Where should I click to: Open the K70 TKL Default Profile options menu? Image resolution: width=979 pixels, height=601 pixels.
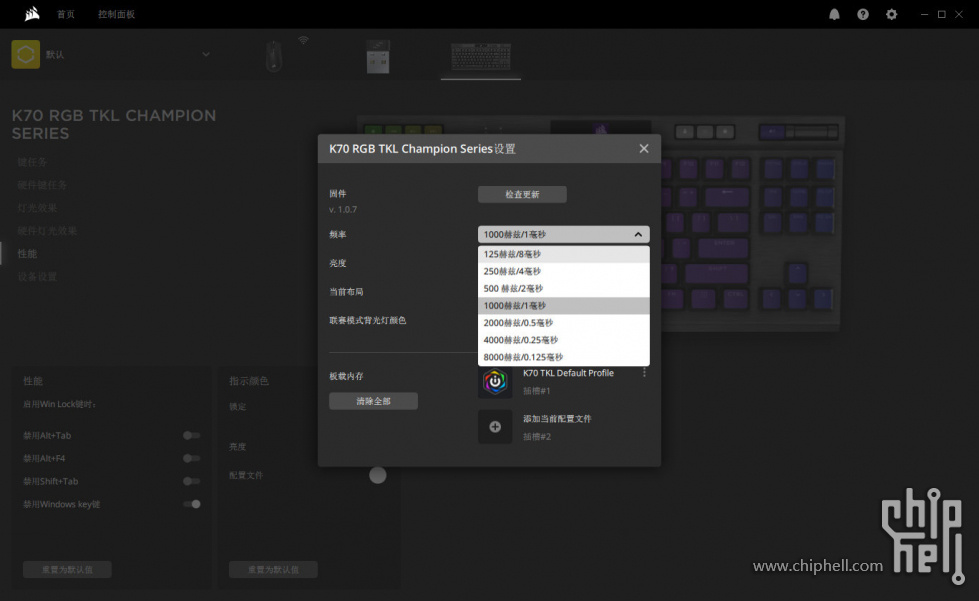click(x=644, y=373)
